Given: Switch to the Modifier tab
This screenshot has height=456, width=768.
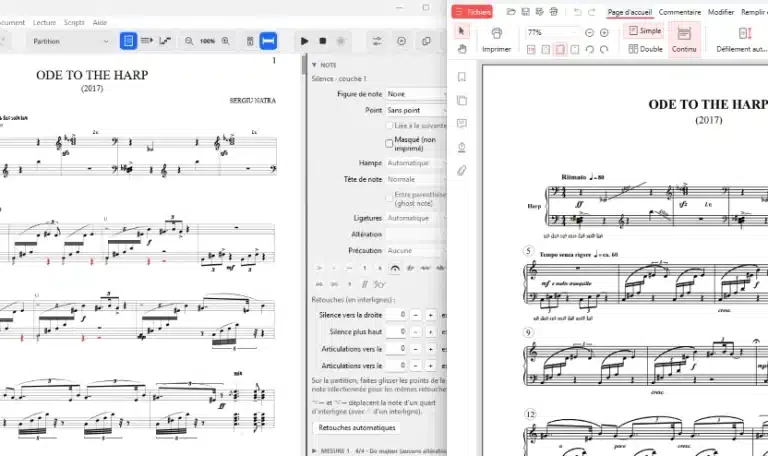Looking at the screenshot, I should [x=720, y=12].
